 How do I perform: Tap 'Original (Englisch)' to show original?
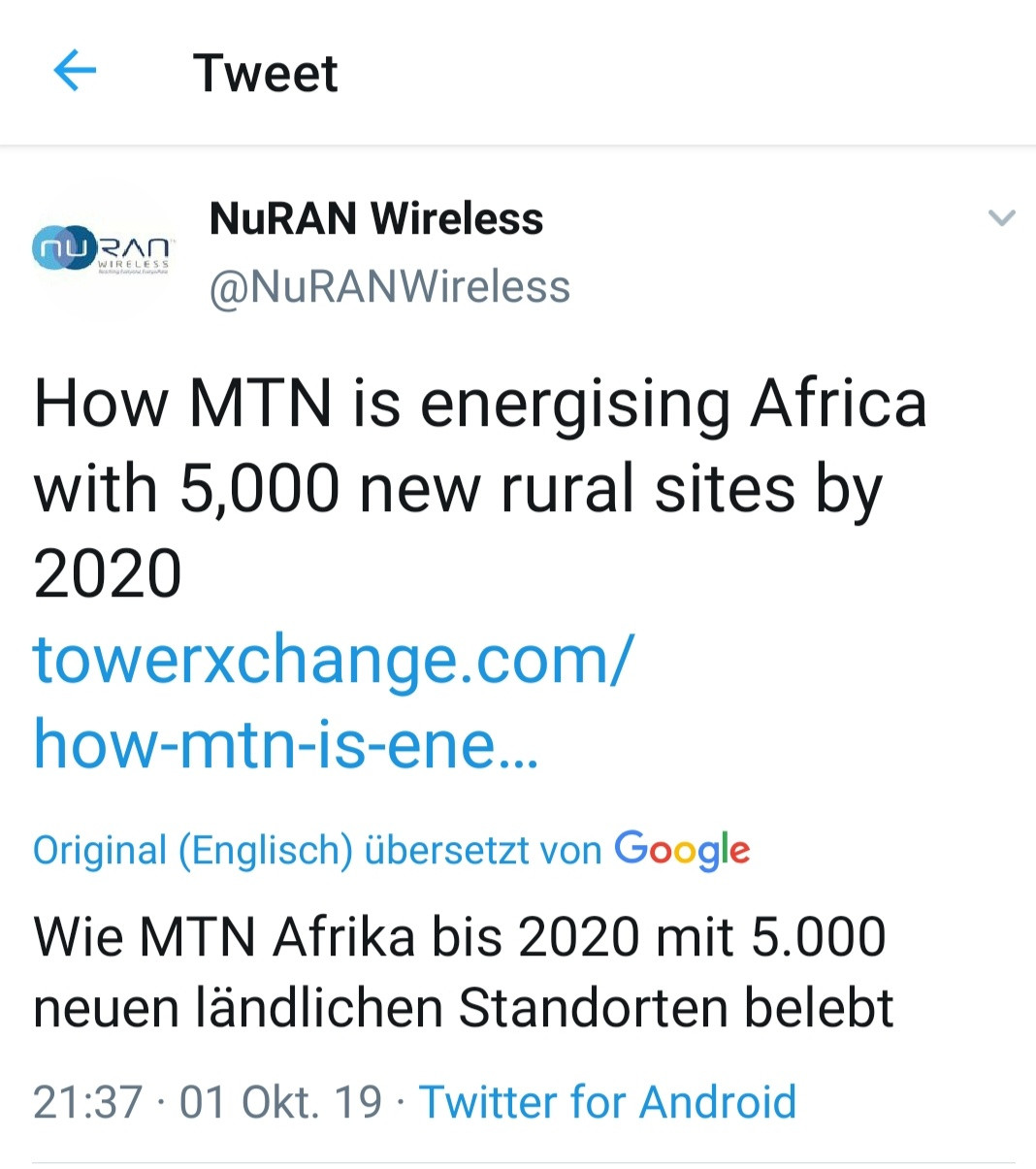192,851
